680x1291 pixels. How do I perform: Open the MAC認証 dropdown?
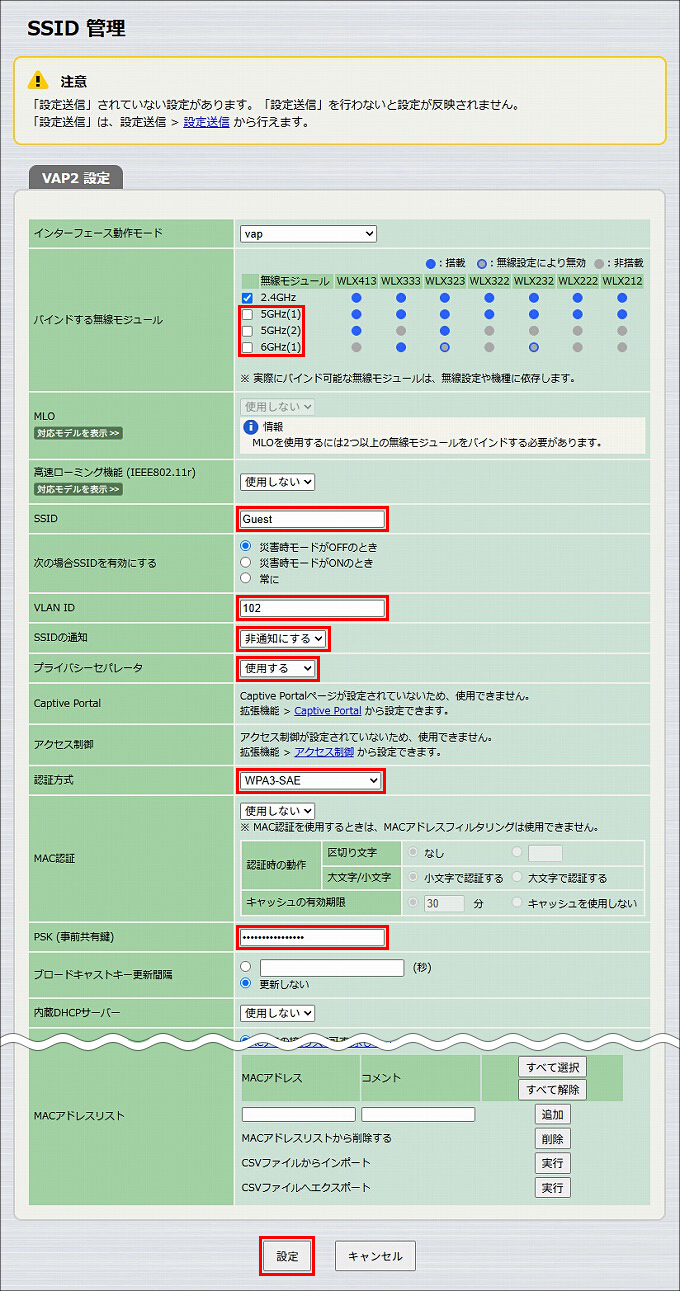277,811
